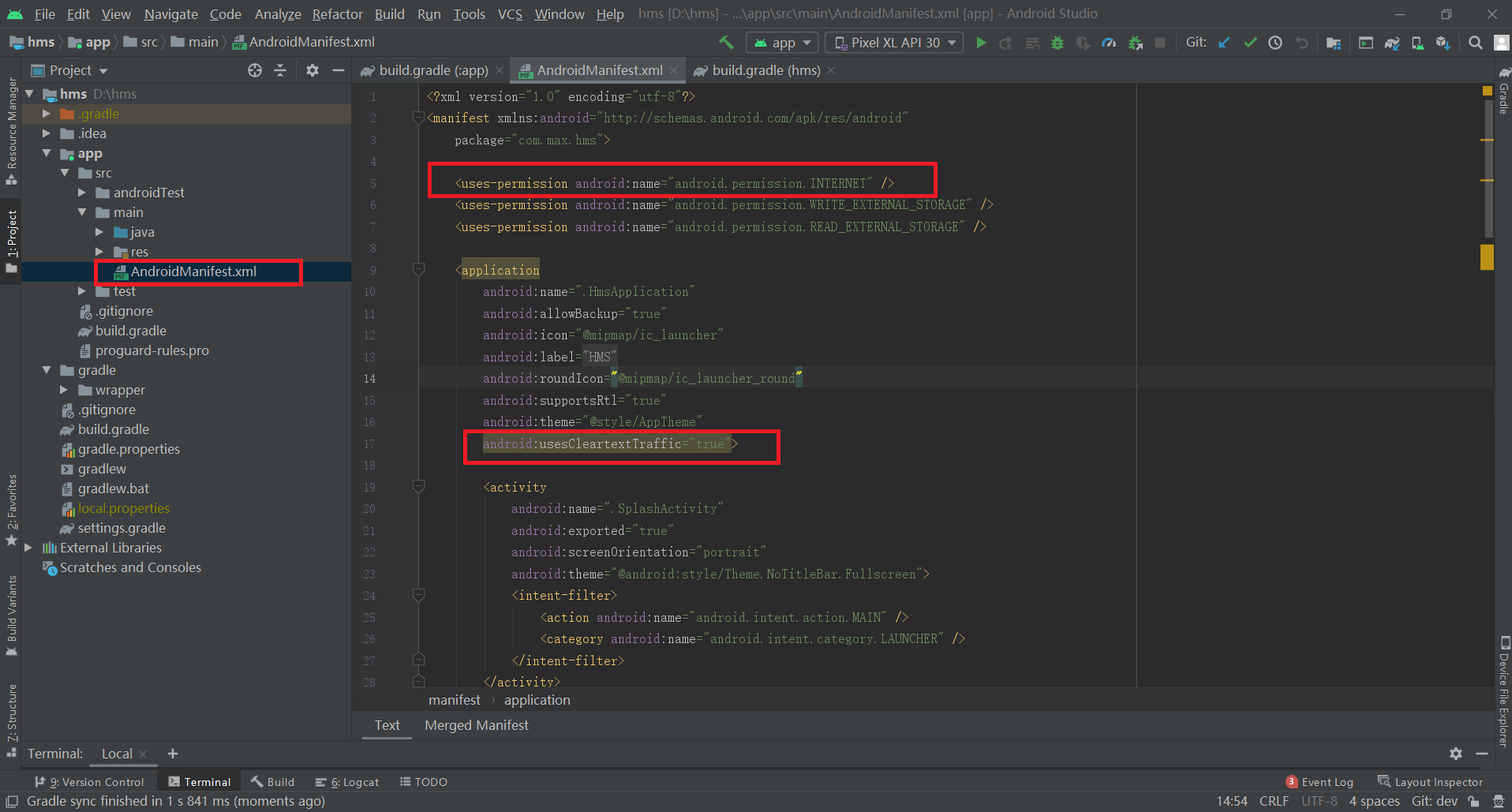Open the Refactor menu
The image size is (1512, 812).
337,14
